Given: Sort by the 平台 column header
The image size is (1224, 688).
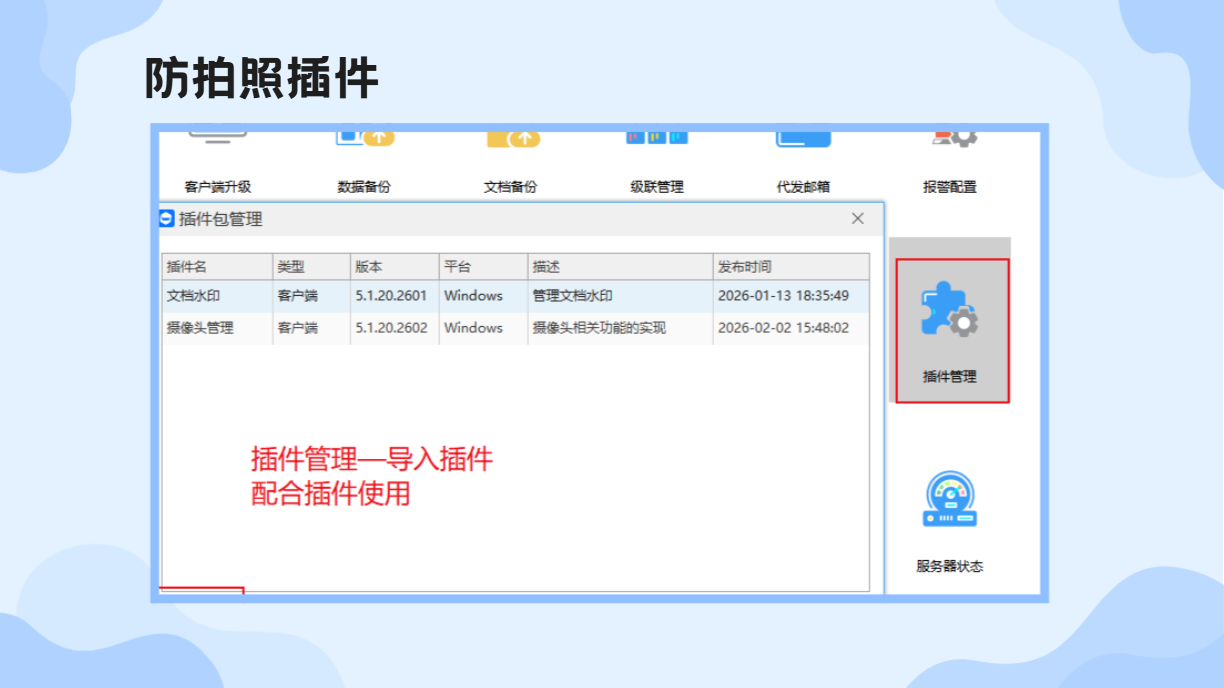Looking at the screenshot, I should coord(483,267).
